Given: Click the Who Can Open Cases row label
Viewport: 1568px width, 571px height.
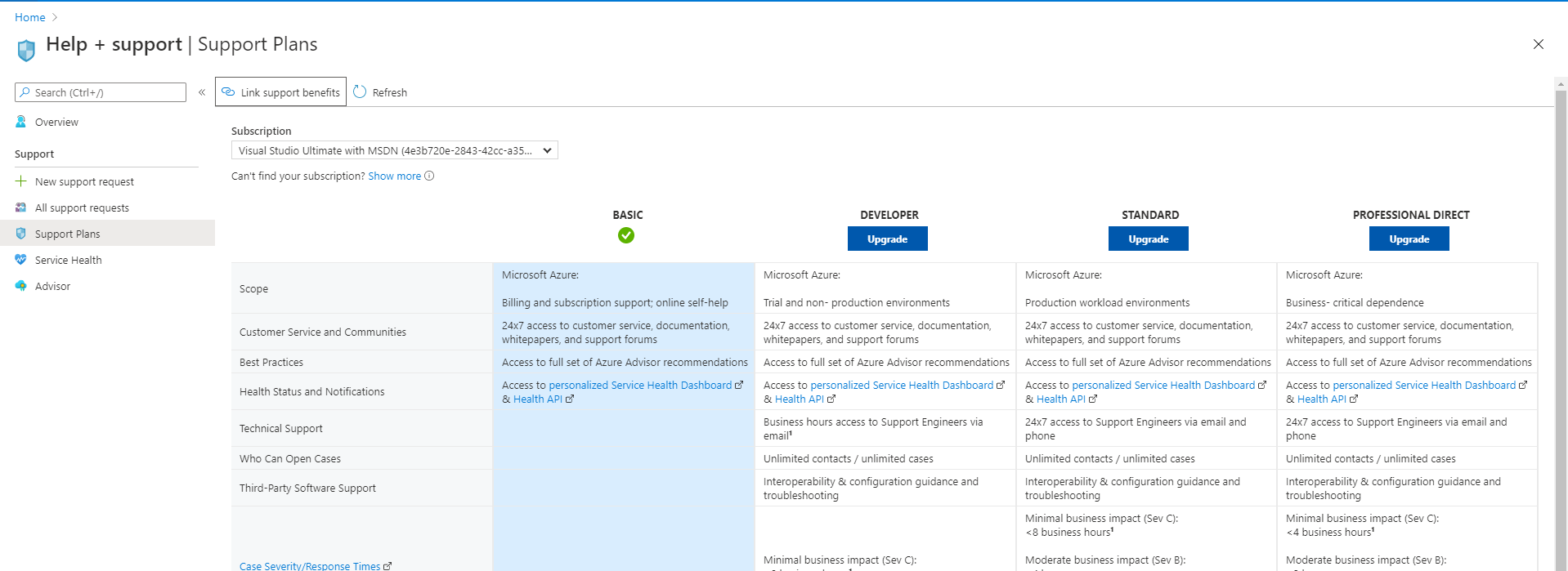Looking at the screenshot, I should [290, 458].
